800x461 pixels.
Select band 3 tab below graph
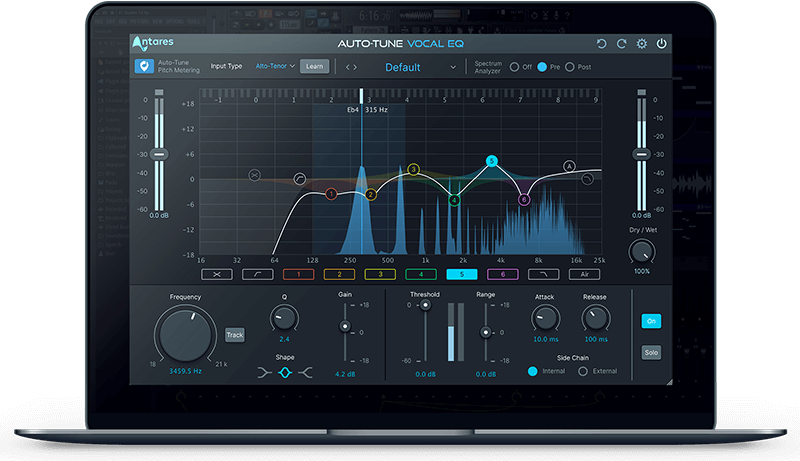(x=380, y=274)
